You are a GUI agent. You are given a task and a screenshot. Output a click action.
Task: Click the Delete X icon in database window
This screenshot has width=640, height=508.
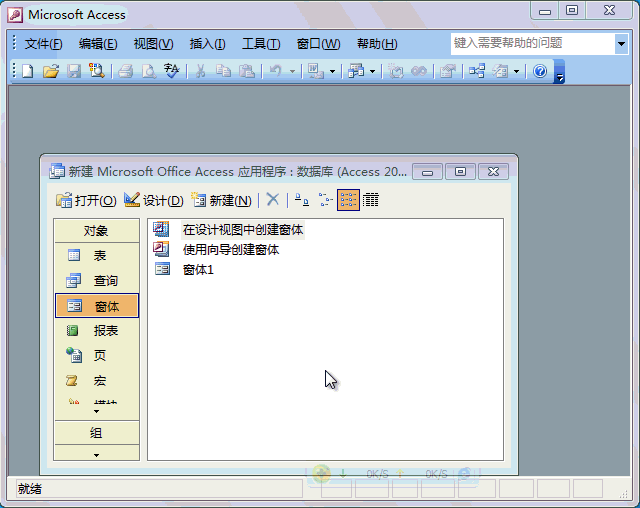[273, 200]
